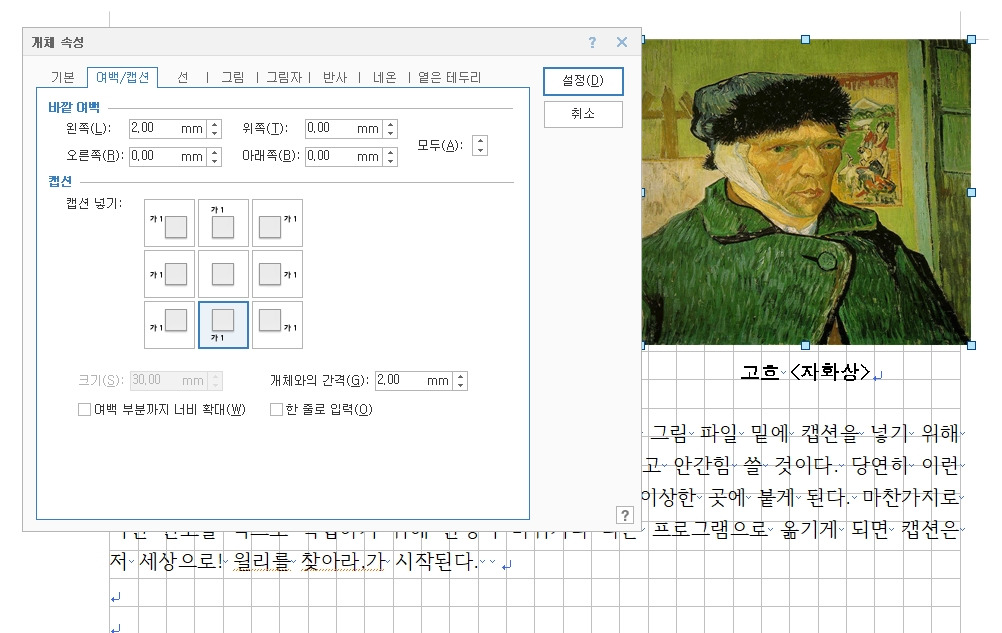Image resolution: width=1002 pixels, height=633 pixels.
Task: Click the caption text 고흐 <자화상>
Action: click(x=805, y=372)
